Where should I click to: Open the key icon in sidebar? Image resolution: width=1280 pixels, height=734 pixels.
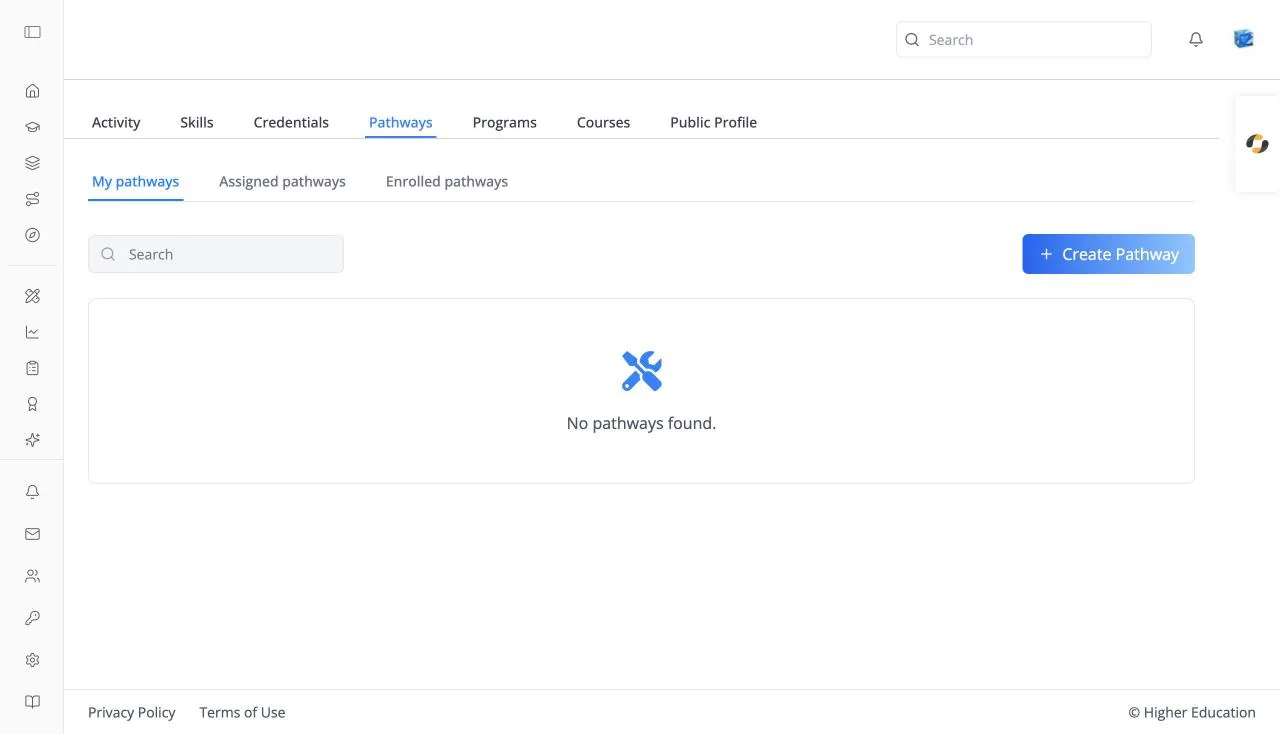pyautogui.click(x=32, y=618)
